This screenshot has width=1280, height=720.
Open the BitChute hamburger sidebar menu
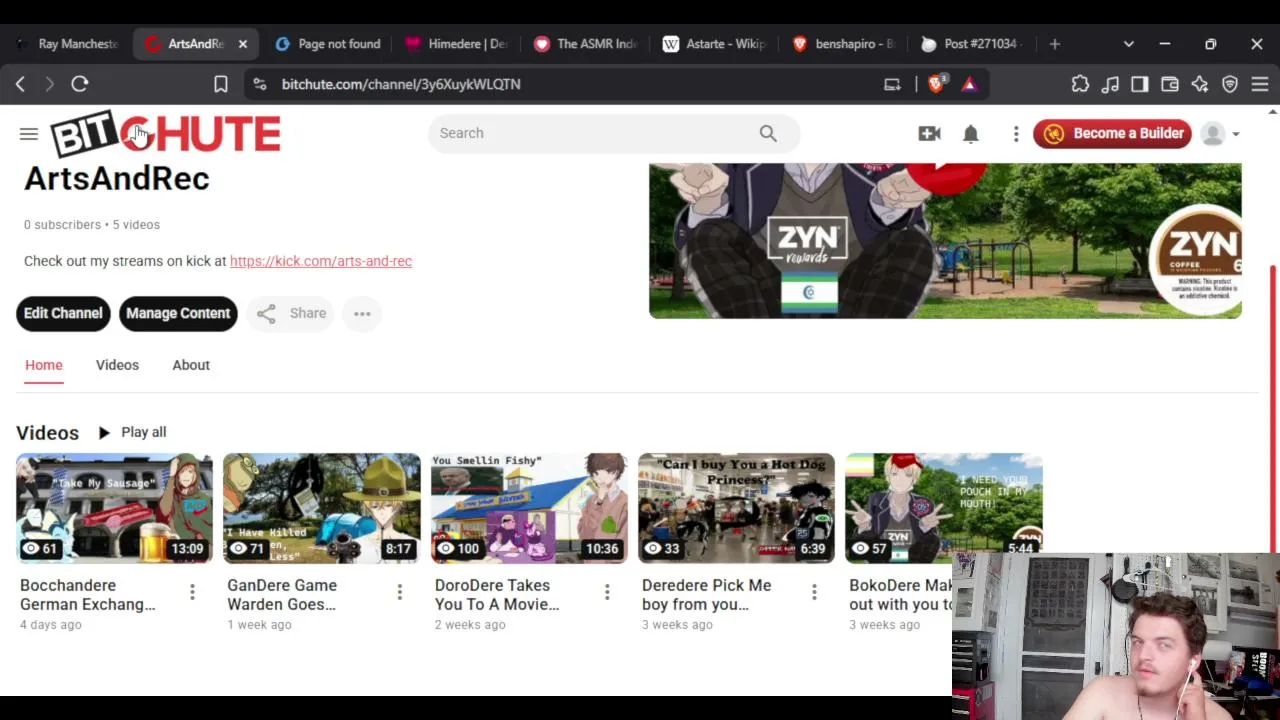click(29, 133)
